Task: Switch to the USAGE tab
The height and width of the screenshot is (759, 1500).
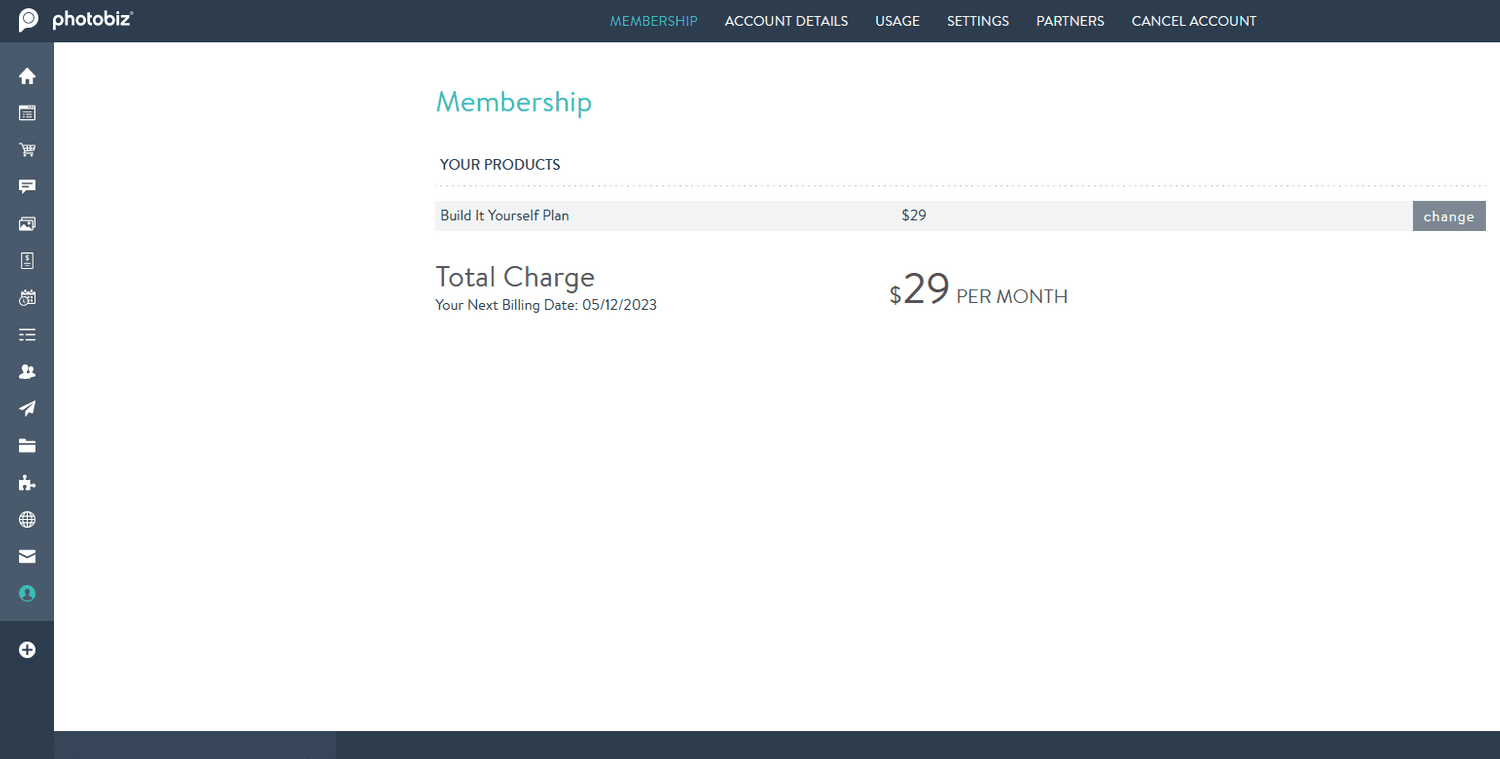Action: pos(897,21)
